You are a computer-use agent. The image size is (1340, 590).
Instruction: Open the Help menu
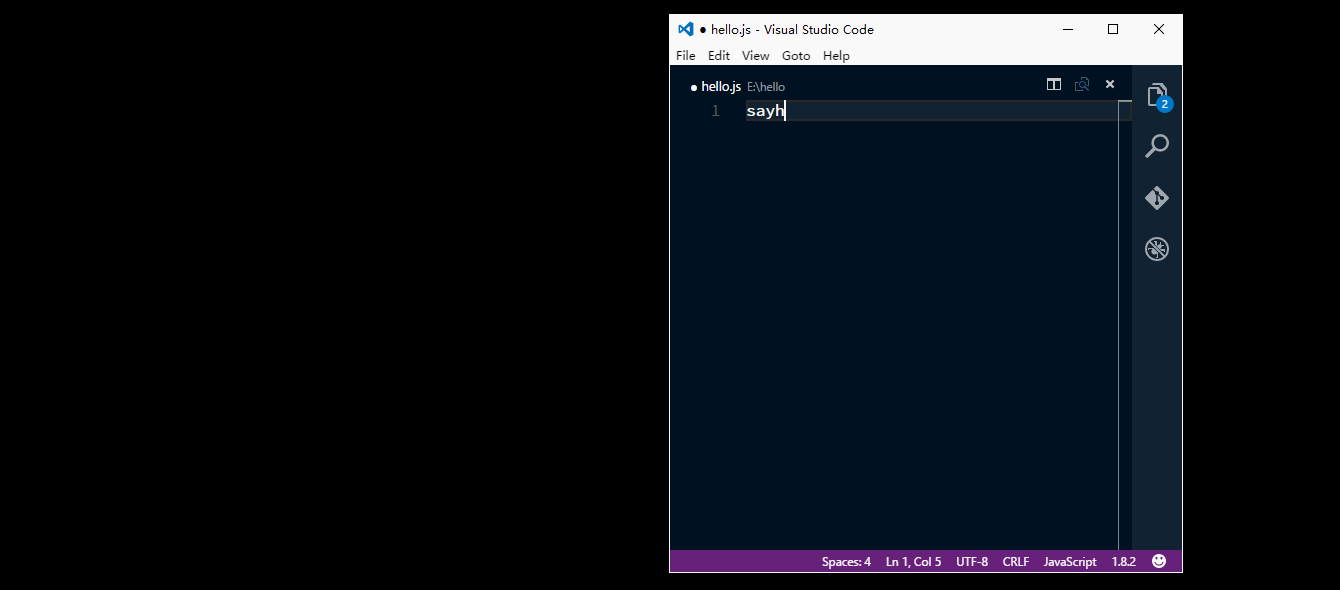coord(836,56)
